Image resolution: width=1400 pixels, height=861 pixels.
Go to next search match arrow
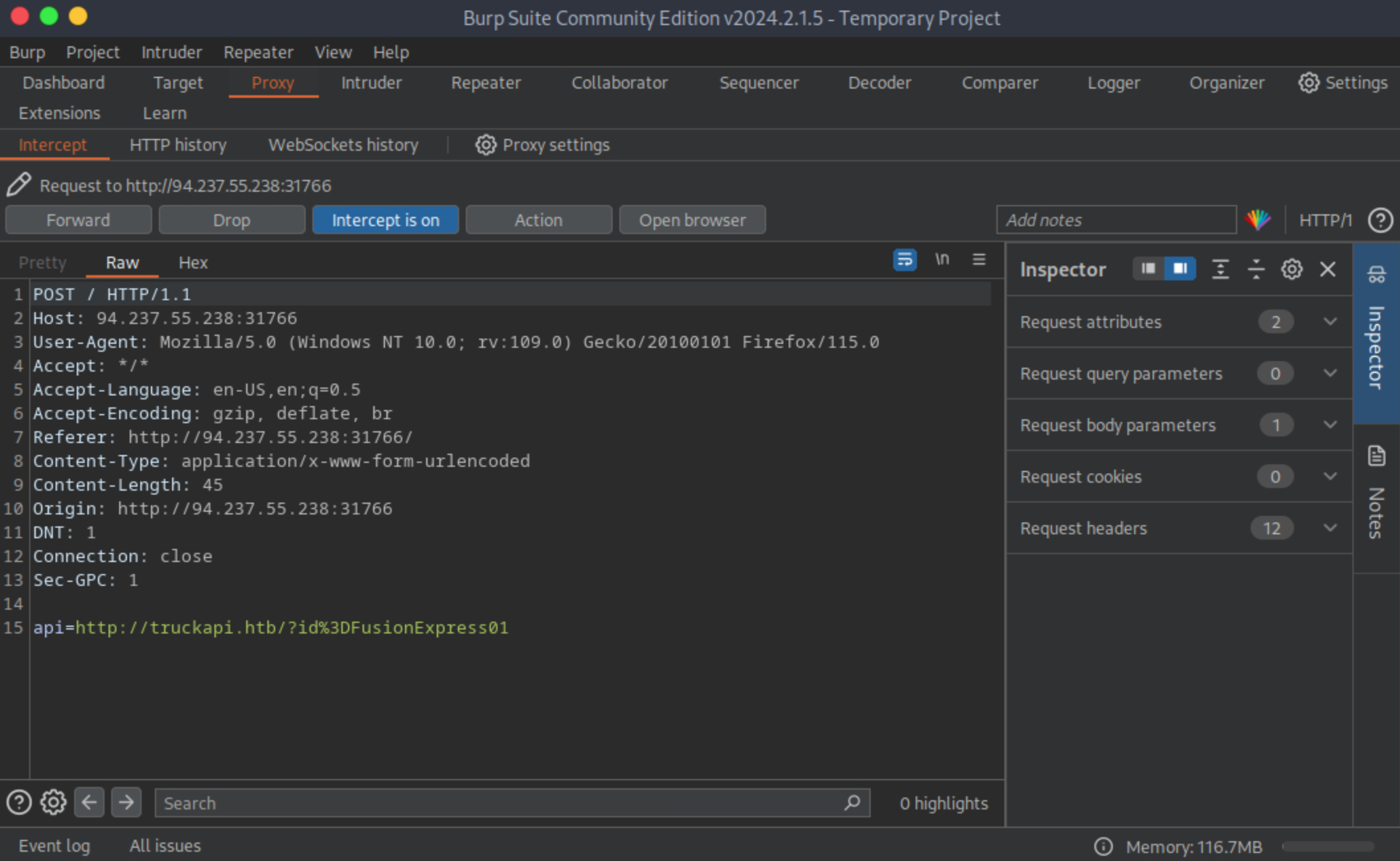click(126, 803)
